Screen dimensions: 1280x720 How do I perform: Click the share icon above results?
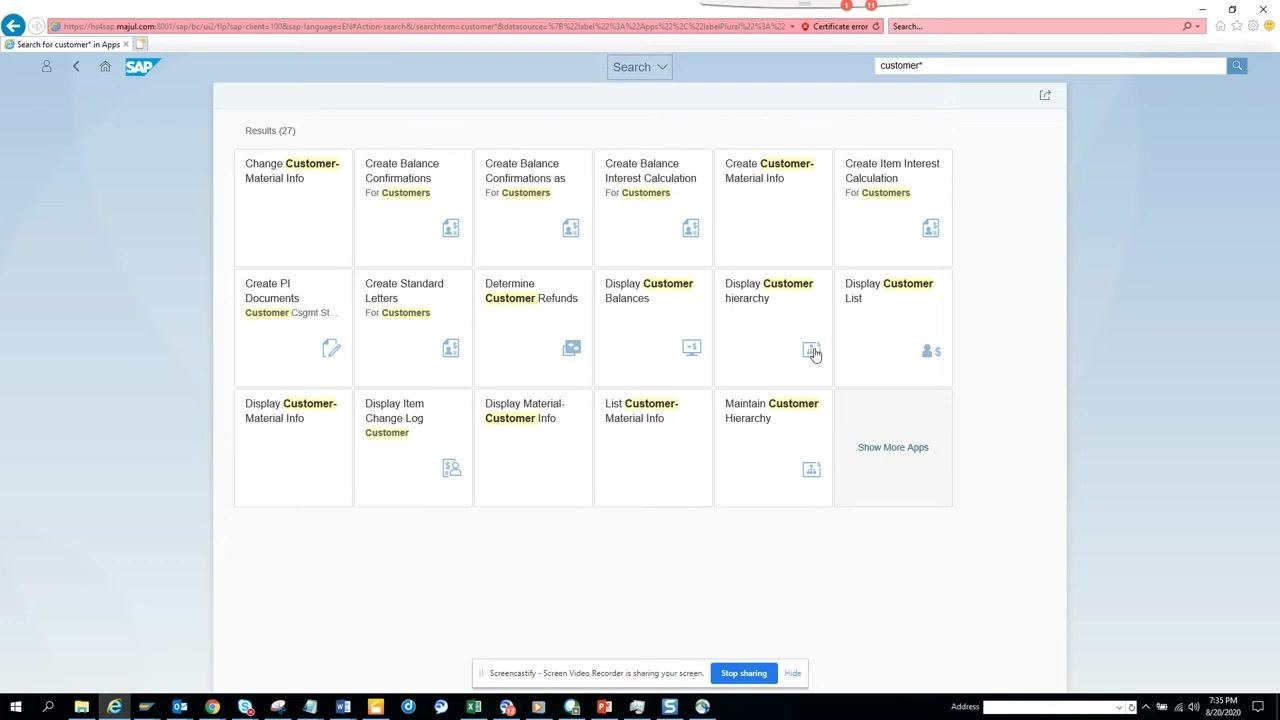[1045, 95]
